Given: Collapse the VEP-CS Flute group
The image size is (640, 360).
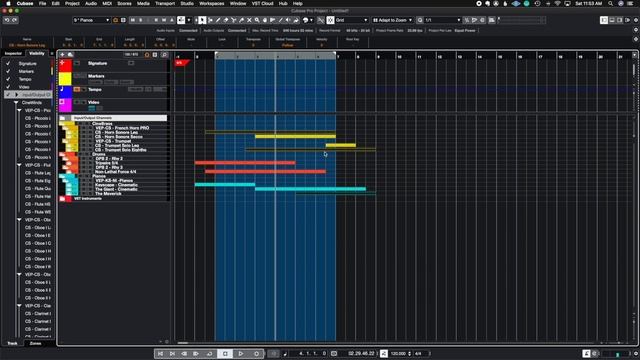Looking at the screenshot, I should point(19,165).
